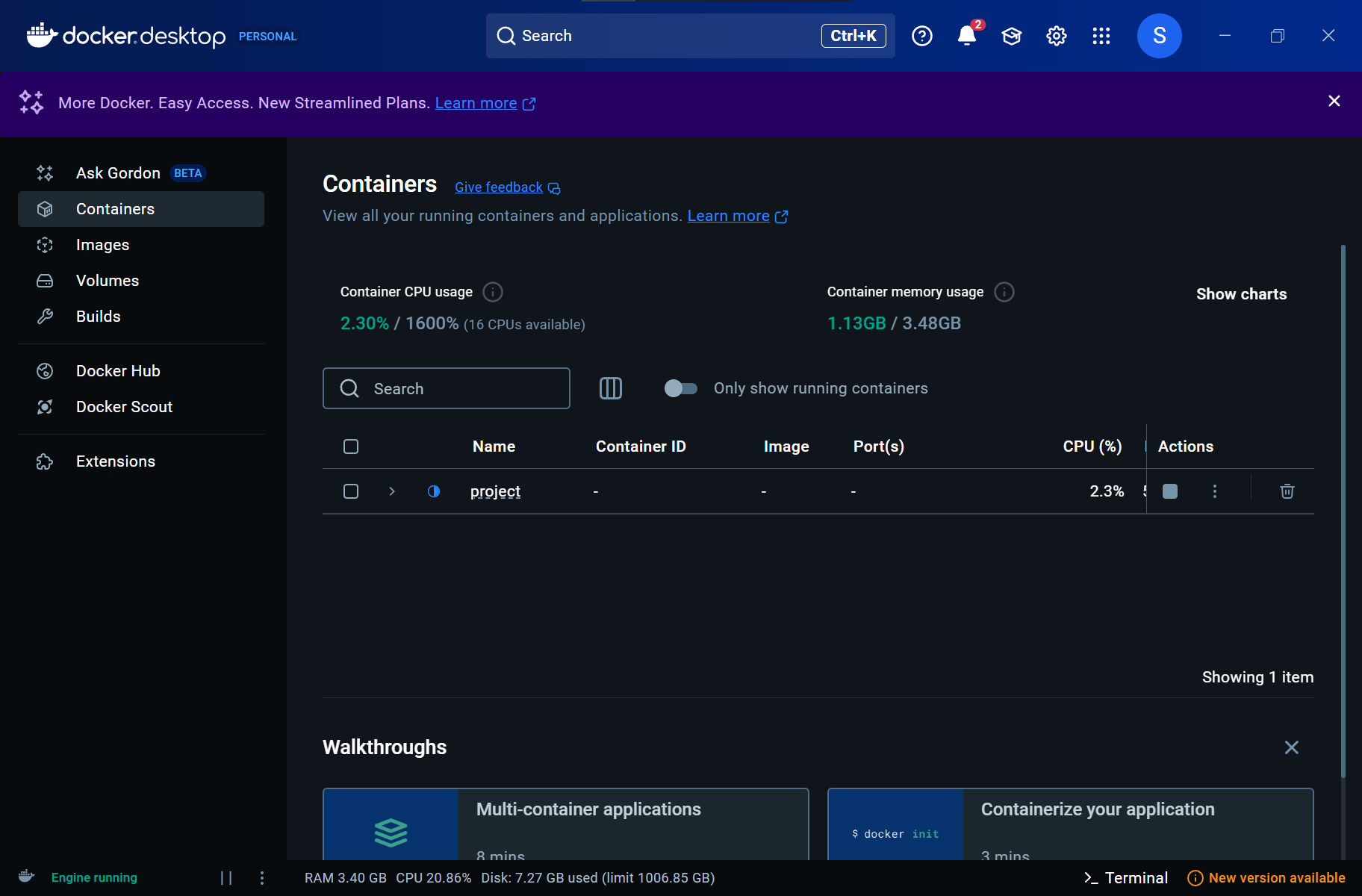Click the Actions column header
The height and width of the screenshot is (896, 1362).
click(x=1186, y=447)
